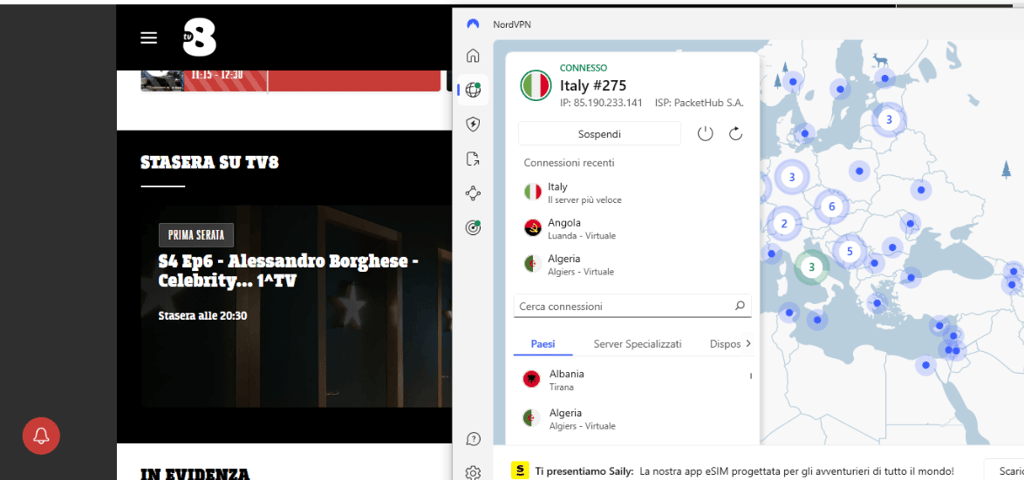The width and height of the screenshot is (1024, 480).
Task: Switch to the Paesi tab
Action: pyautogui.click(x=543, y=344)
